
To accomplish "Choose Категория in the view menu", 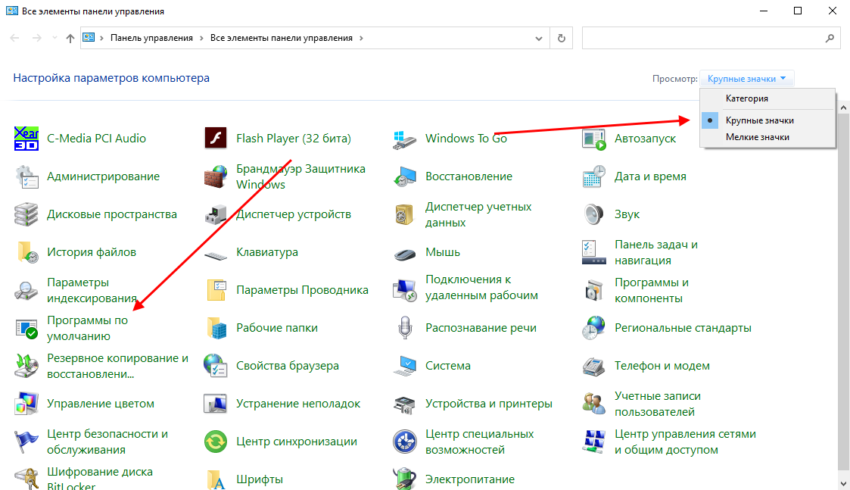I will click(x=747, y=99).
